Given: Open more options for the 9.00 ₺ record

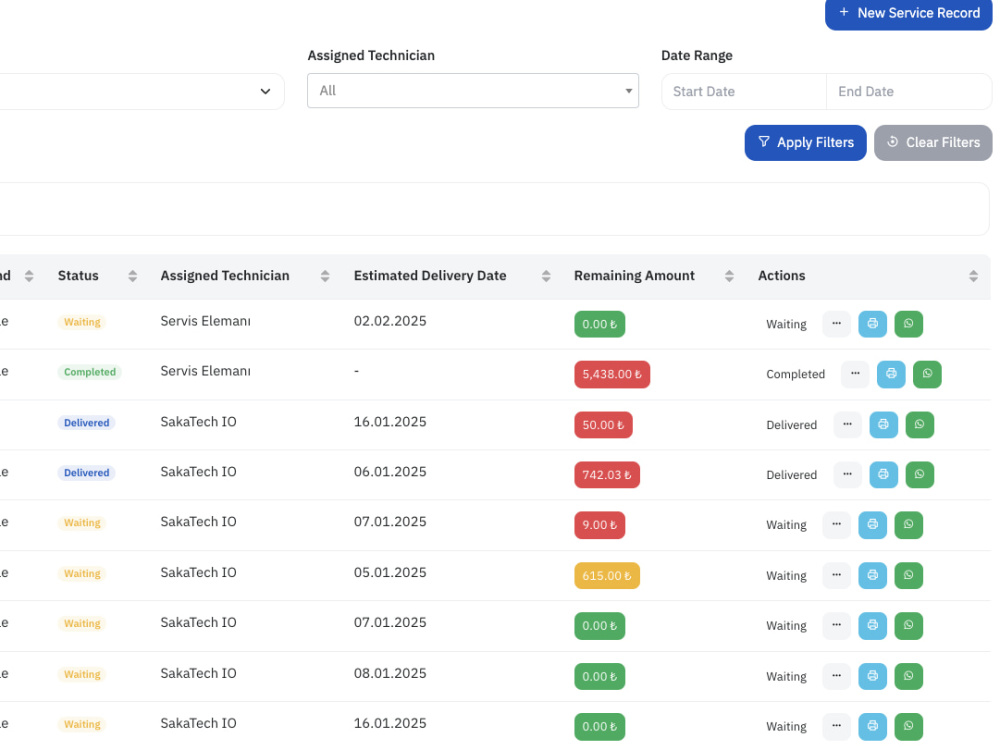Looking at the screenshot, I should click(836, 525).
